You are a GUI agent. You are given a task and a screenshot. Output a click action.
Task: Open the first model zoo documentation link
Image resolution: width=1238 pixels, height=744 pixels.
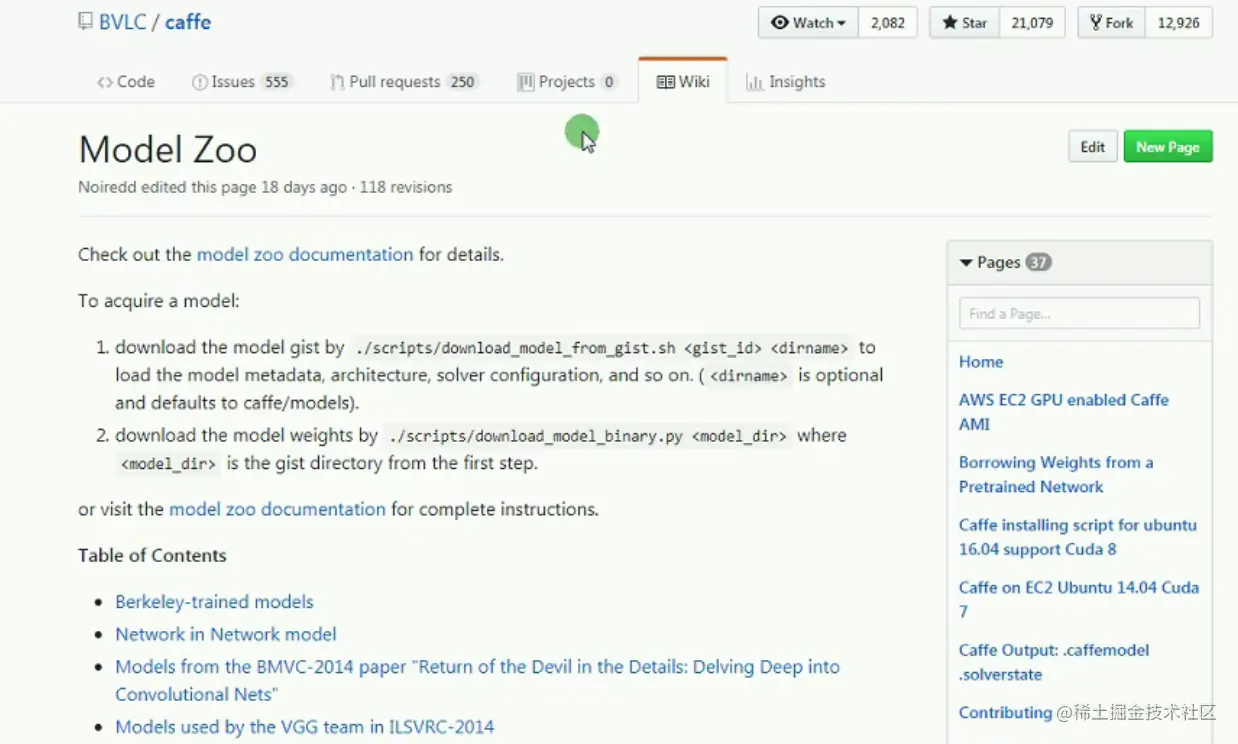(x=304, y=254)
